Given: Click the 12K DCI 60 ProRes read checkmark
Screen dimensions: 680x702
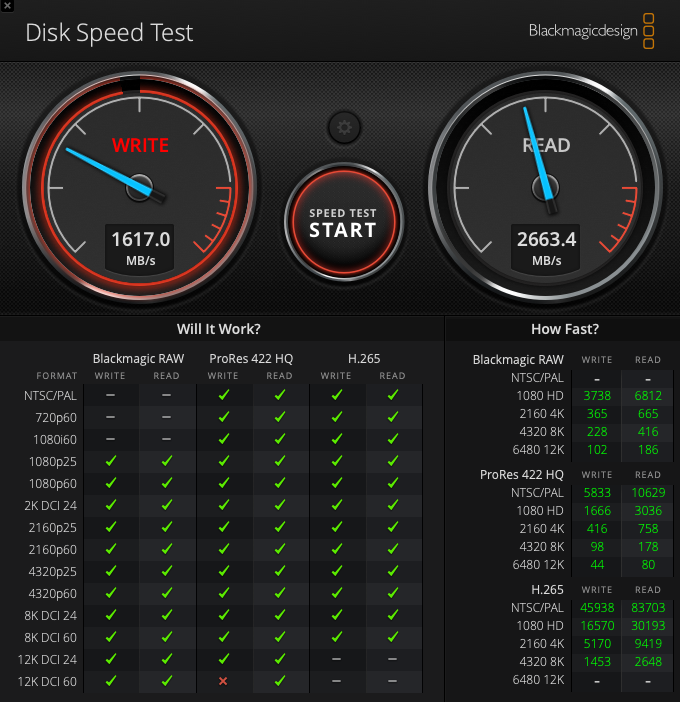Looking at the screenshot, I should (x=280, y=681).
